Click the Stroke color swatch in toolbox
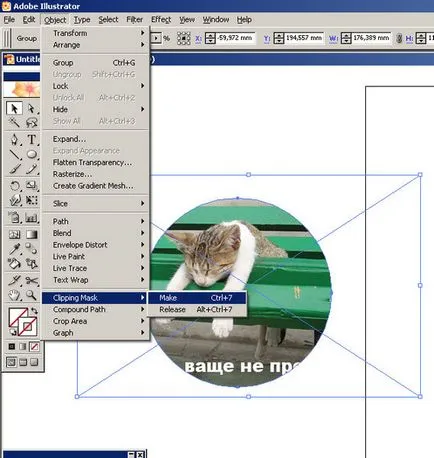This screenshot has width=434, height=458. pyautogui.click(x=27, y=326)
